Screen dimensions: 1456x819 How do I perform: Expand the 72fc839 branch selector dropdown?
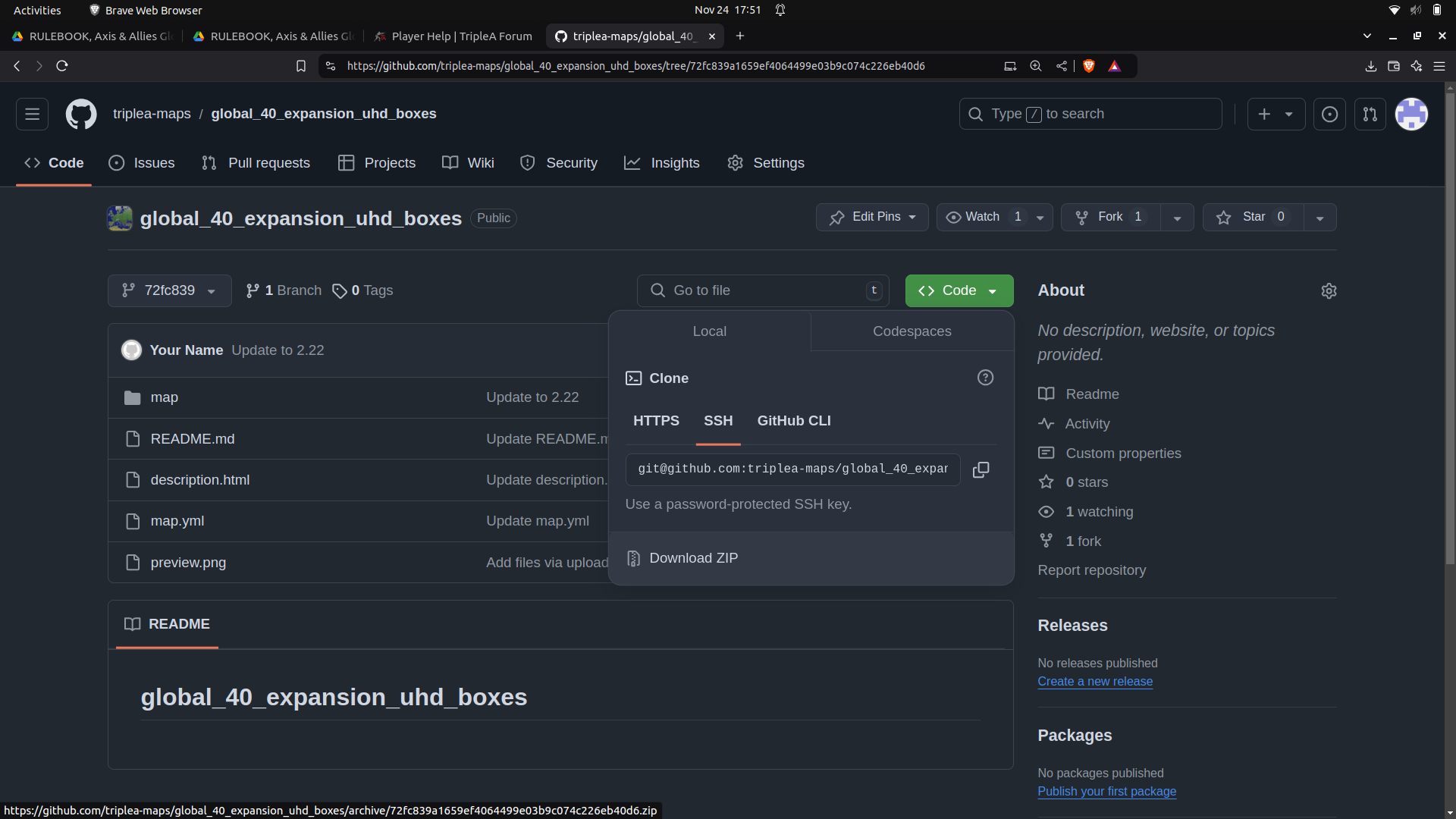169,291
